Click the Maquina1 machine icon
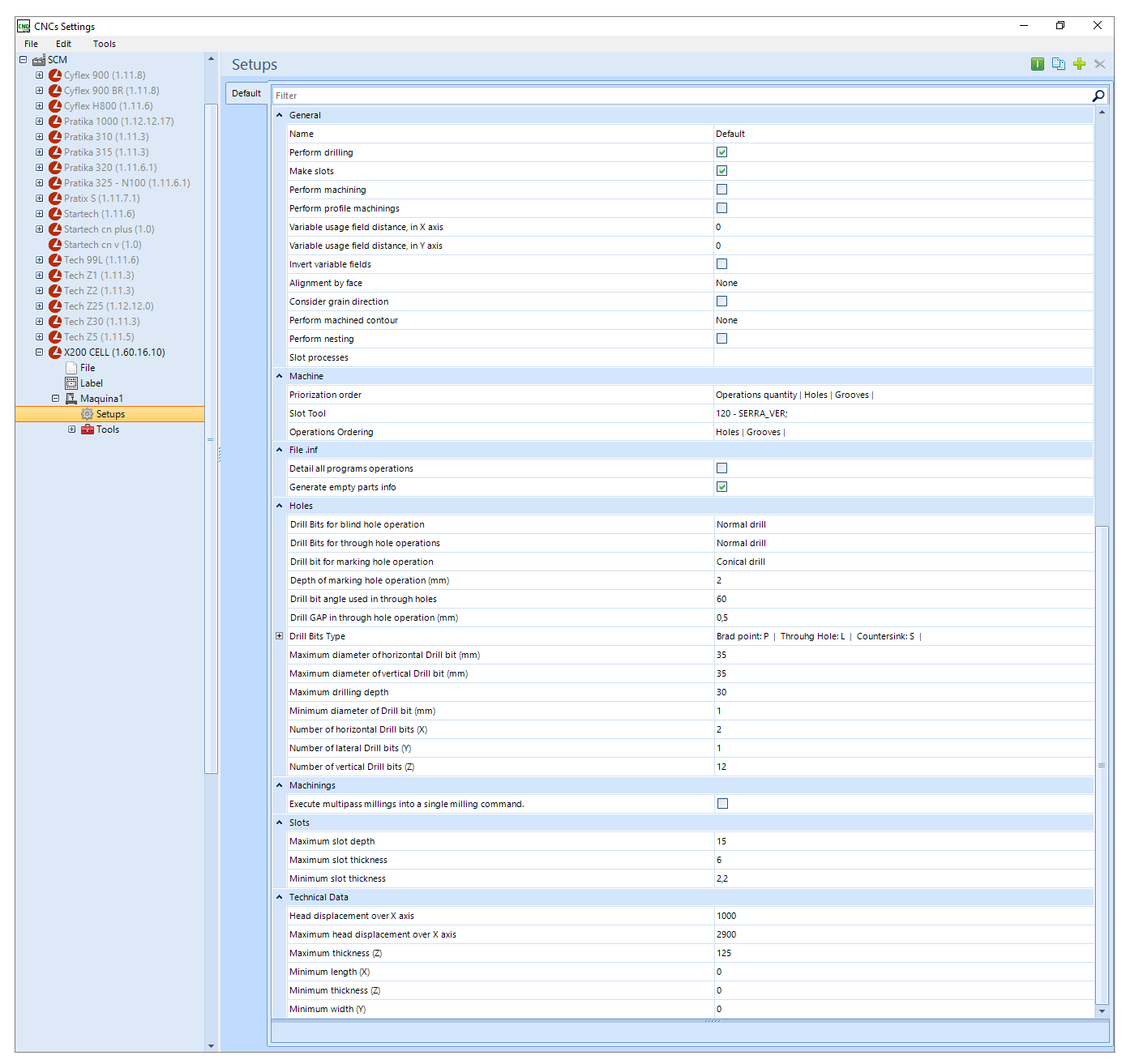The height and width of the screenshot is (1064, 1126). (71, 399)
